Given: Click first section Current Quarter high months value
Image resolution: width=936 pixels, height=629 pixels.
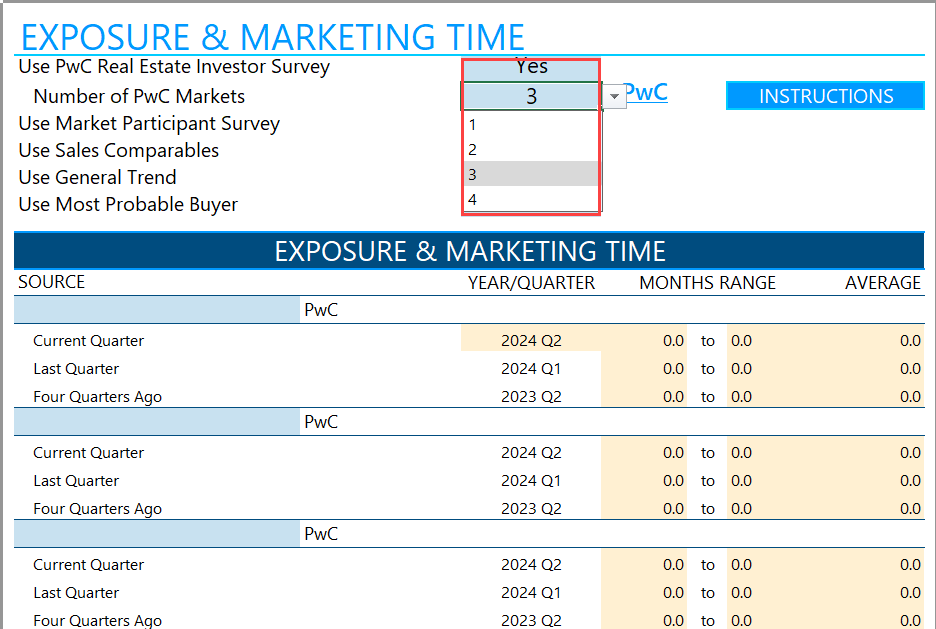Looking at the screenshot, I should click(741, 341).
